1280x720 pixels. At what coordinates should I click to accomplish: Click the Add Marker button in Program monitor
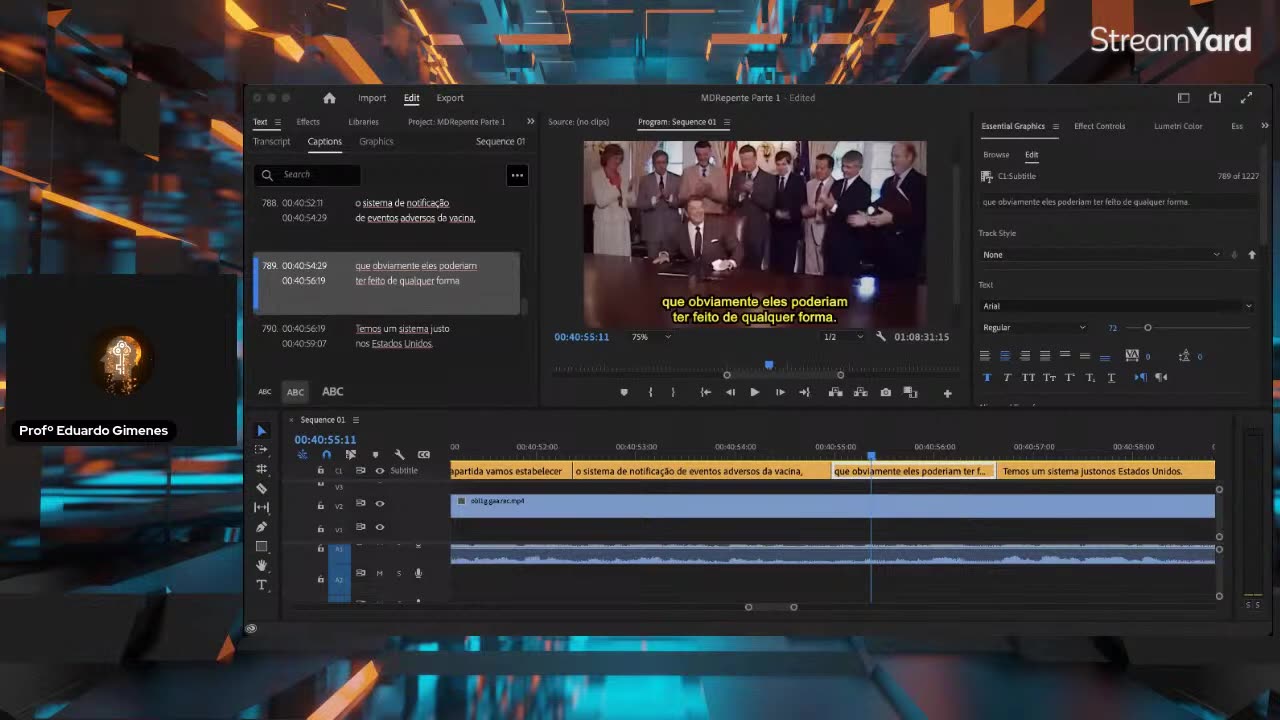coord(624,393)
